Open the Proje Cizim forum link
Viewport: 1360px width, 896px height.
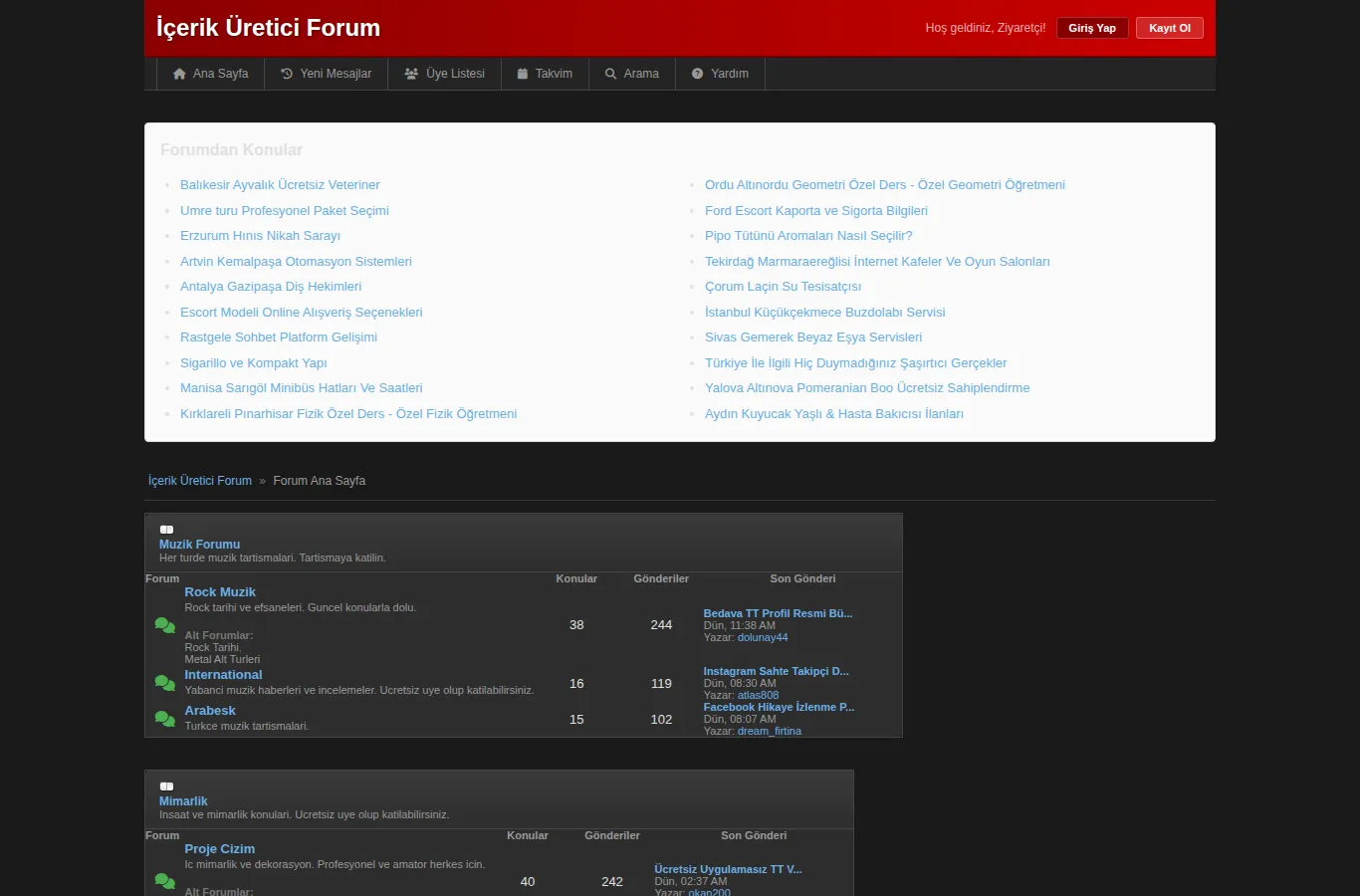click(x=219, y=849)
